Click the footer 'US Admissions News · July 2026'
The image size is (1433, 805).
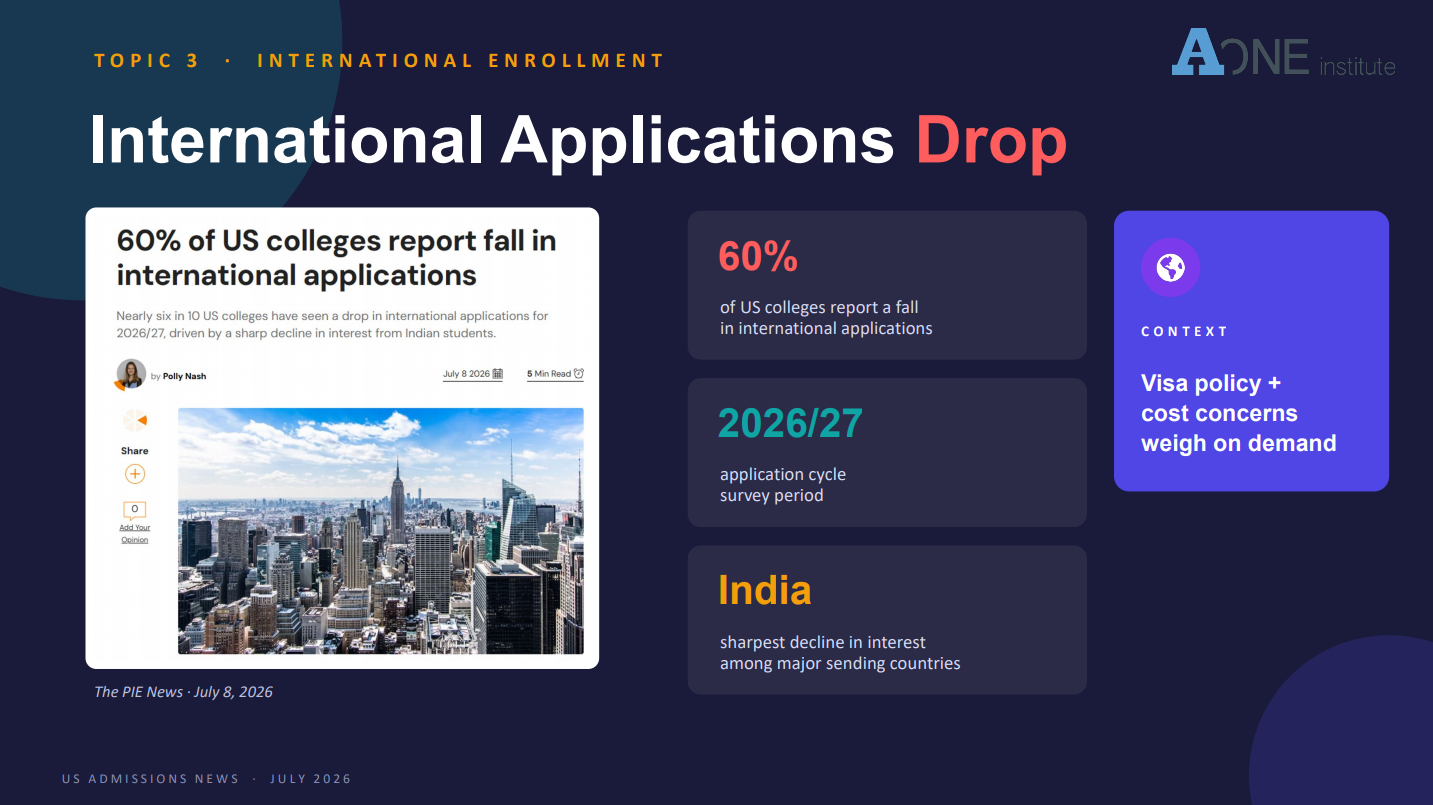tap(207, 779)
